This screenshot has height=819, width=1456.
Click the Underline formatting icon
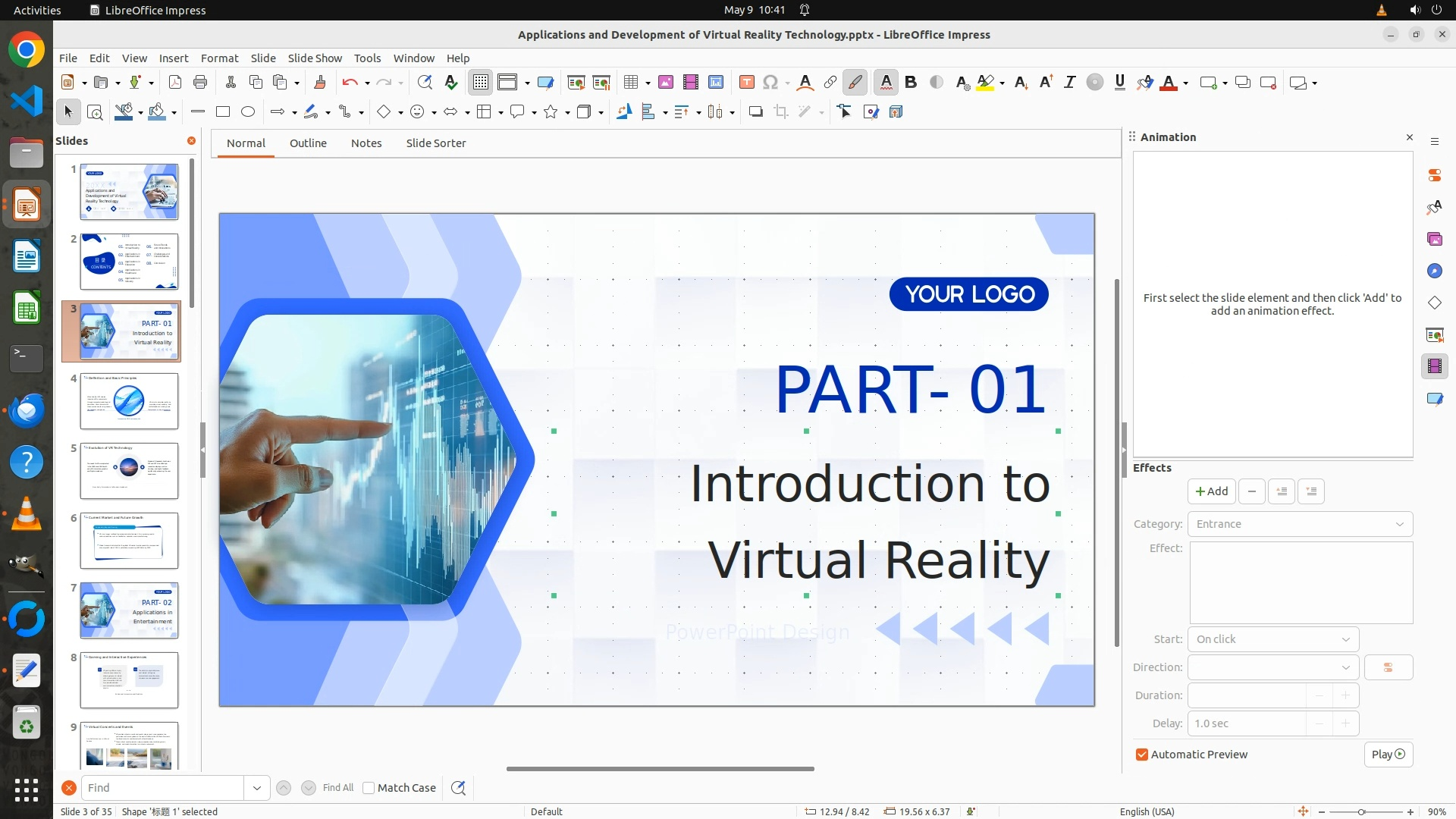click(x=1119, y=83)
